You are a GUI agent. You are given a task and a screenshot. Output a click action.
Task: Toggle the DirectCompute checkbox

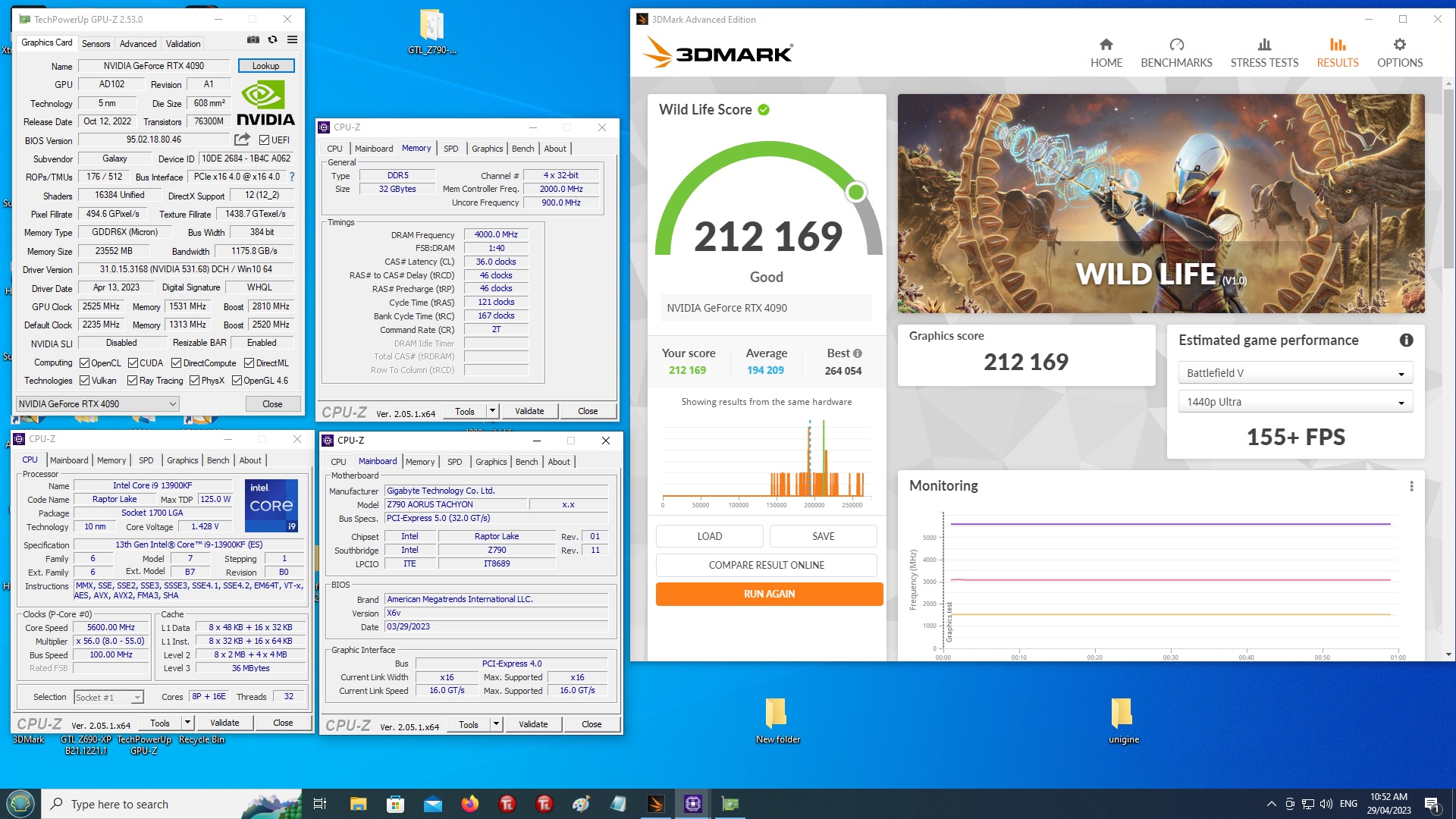pyautogui.click(x=176, y=363)
